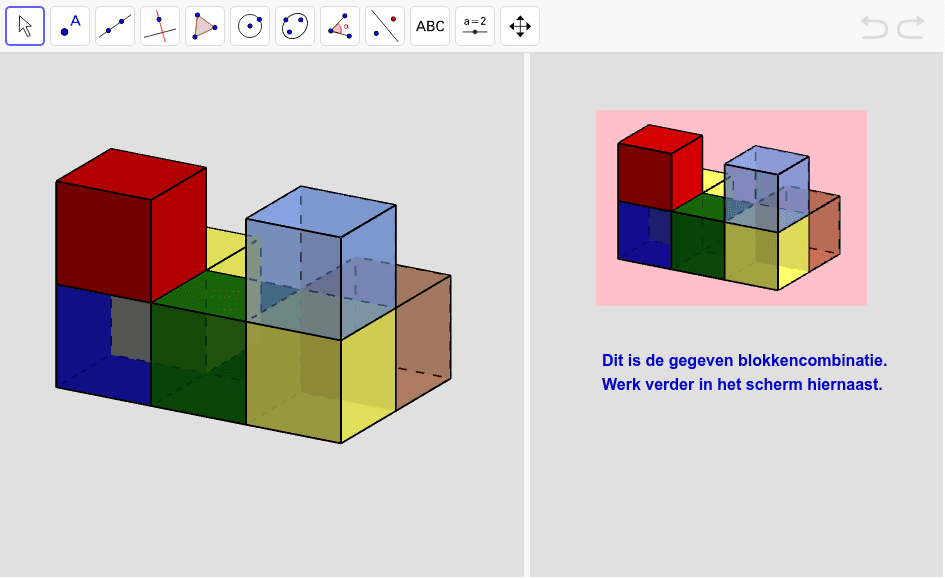Viewport: 945px width, 579px height.
Task: Click the large yellow cube's front face
Action: pos(294,382)
